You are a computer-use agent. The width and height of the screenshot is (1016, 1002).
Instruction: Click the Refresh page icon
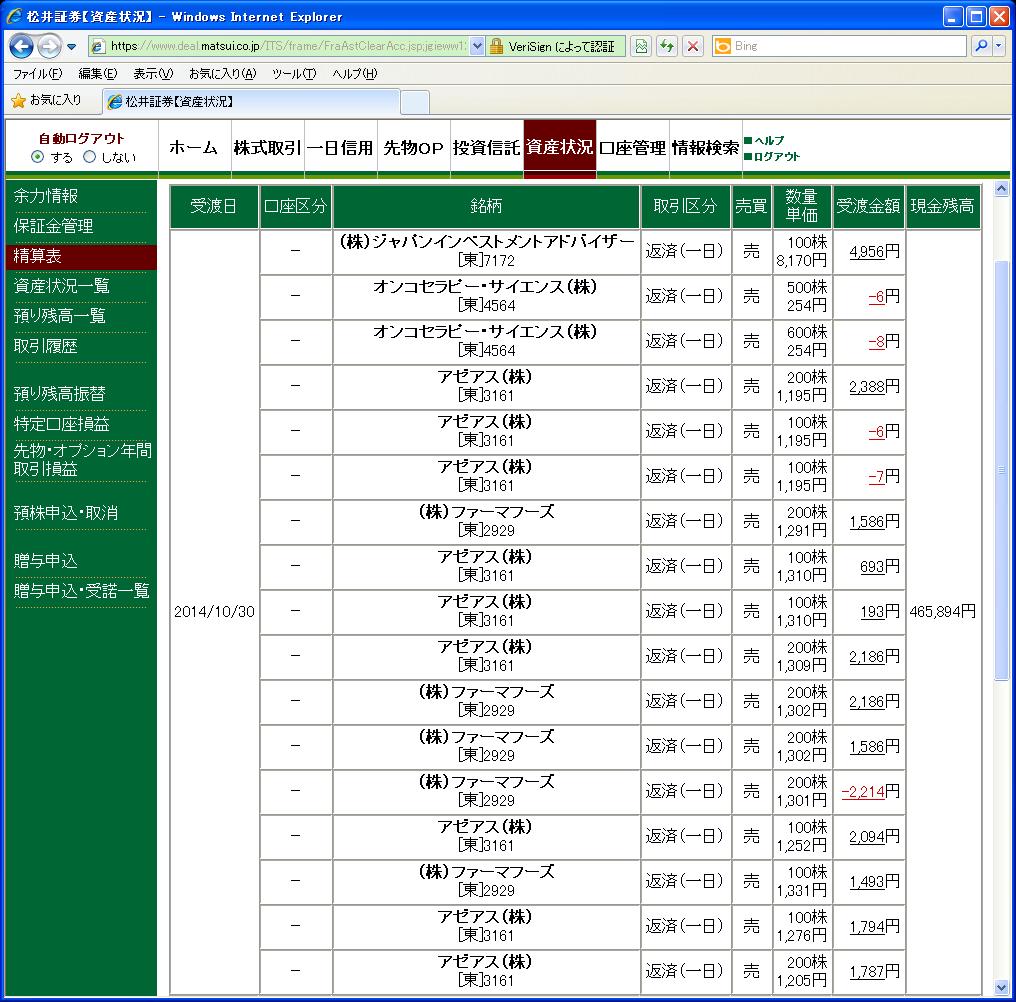[x=666, y=46]
